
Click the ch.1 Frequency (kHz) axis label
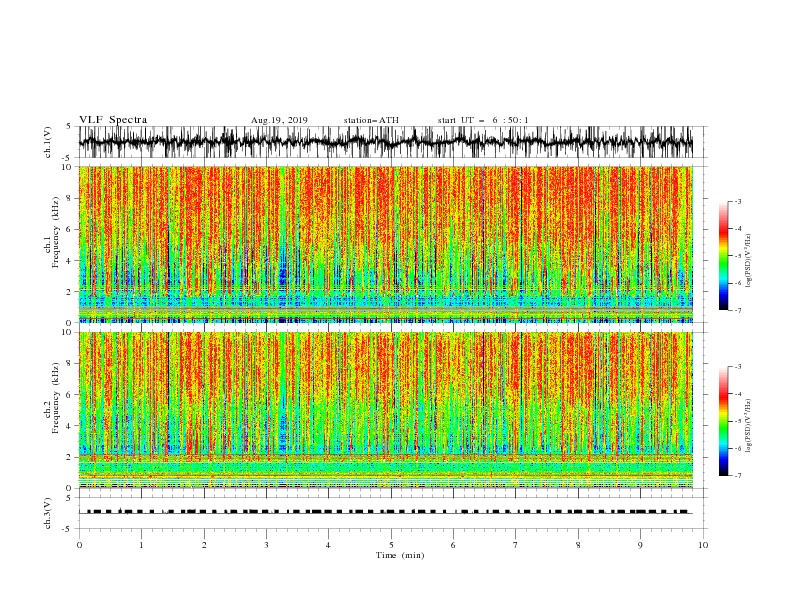(x=53, y=231)
